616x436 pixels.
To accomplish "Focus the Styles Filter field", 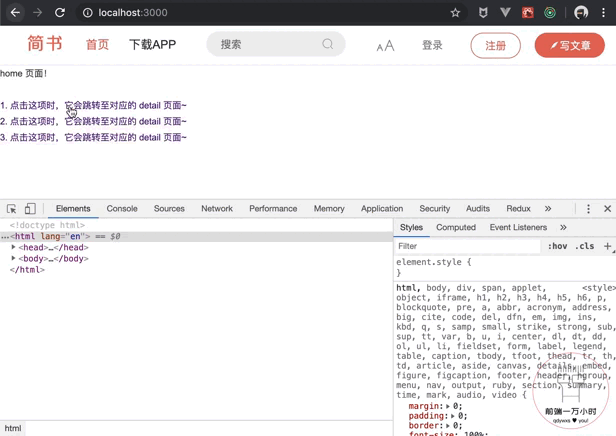I will (x=468, y=246).
